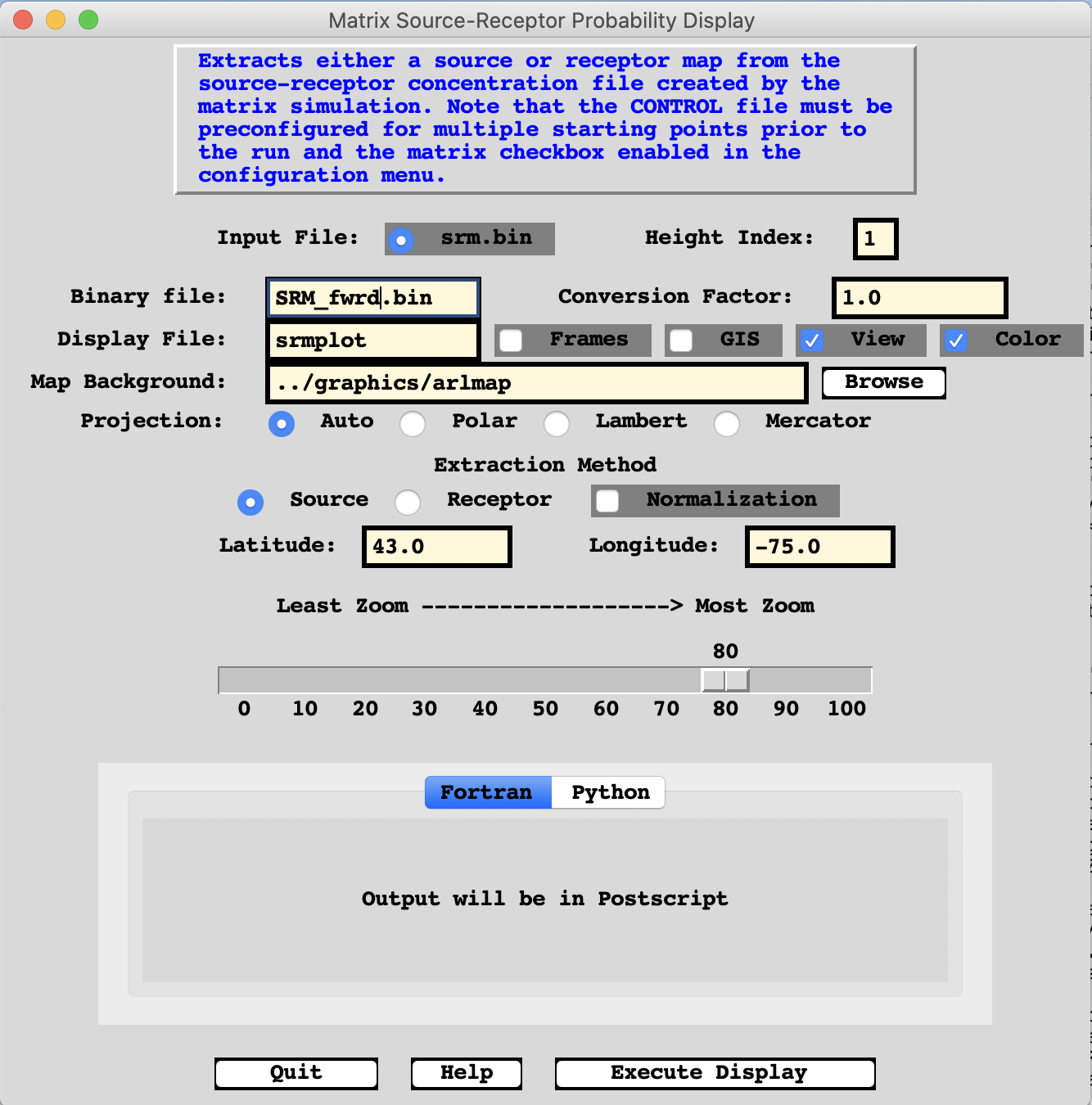The width and height of the screenshot is (1092, 1105).
Task: Select the srm.bin input file radio button
Action: tap(401, 240)
